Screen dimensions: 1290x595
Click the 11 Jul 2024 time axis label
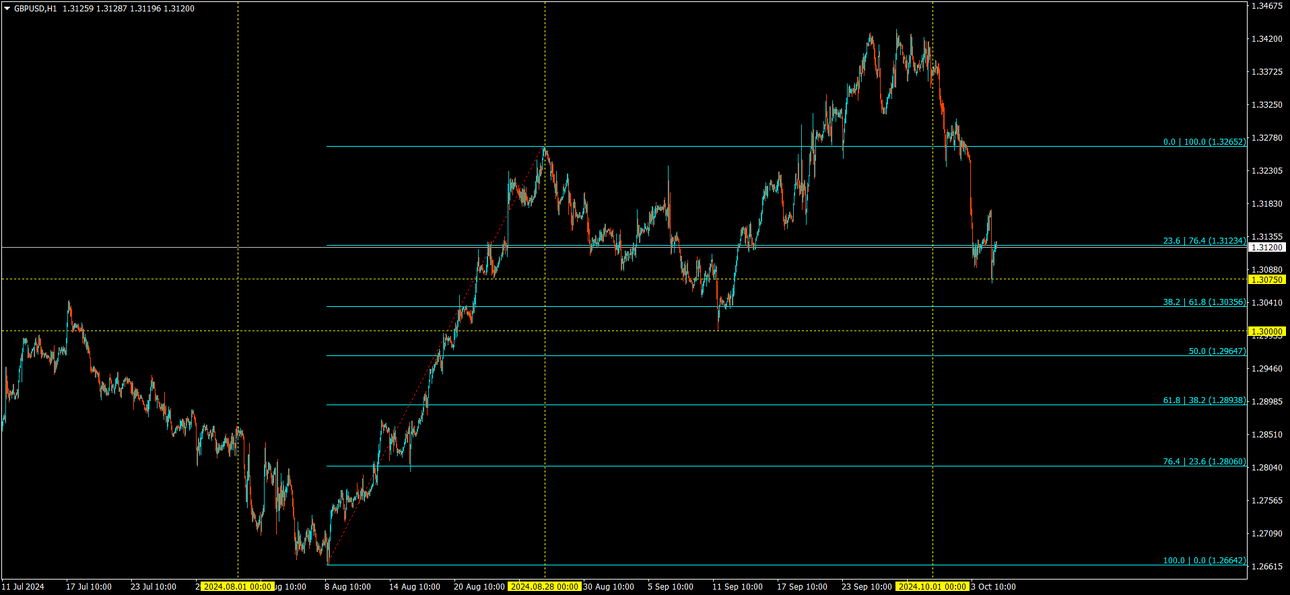23,587
